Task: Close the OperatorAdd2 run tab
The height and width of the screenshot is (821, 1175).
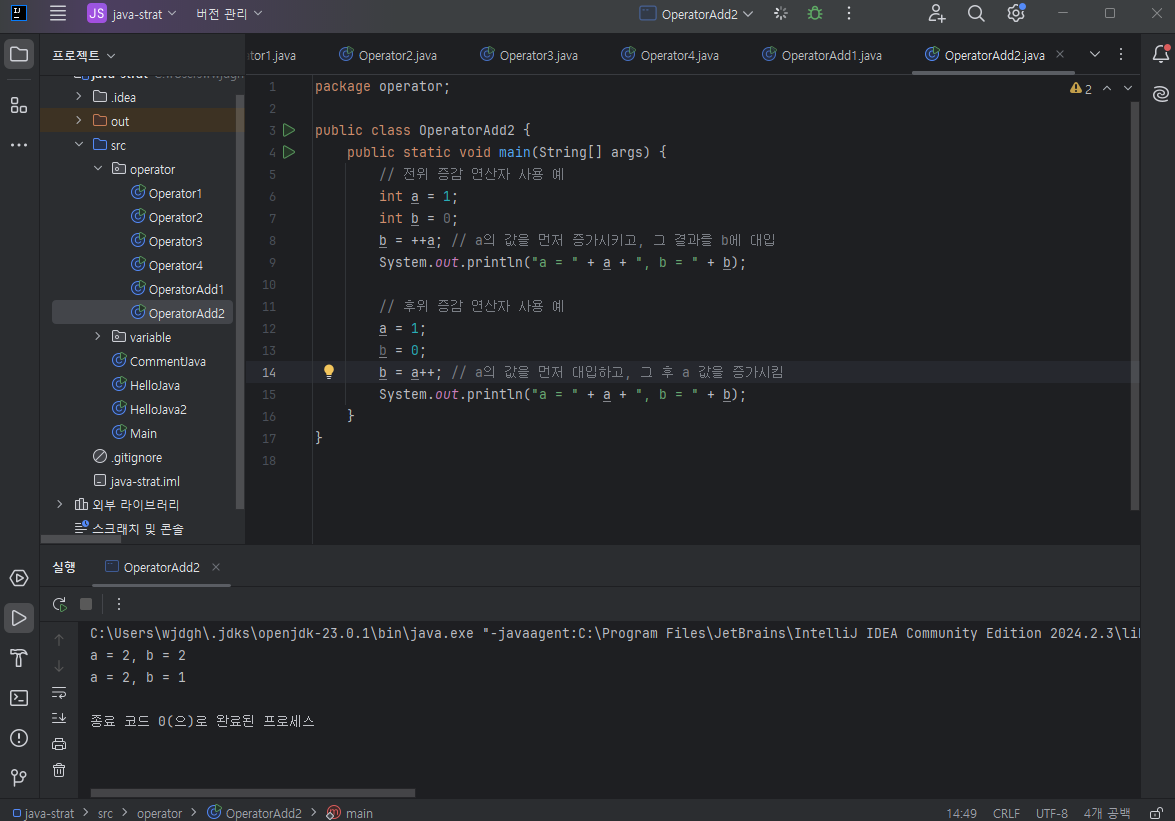Action: 216,567
